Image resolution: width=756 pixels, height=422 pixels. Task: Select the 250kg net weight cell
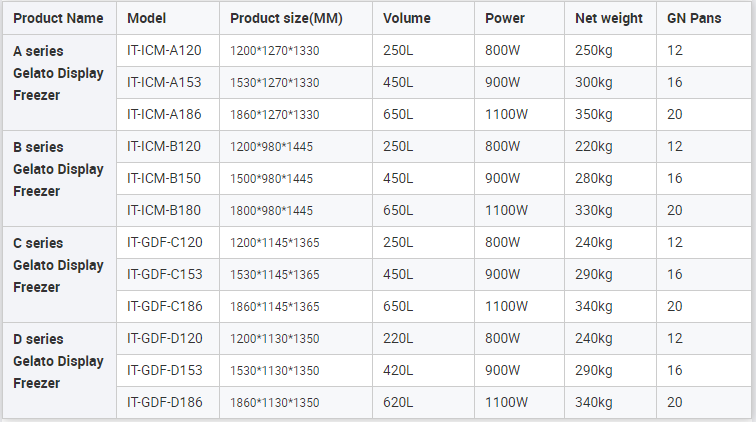tap(594, 50)
